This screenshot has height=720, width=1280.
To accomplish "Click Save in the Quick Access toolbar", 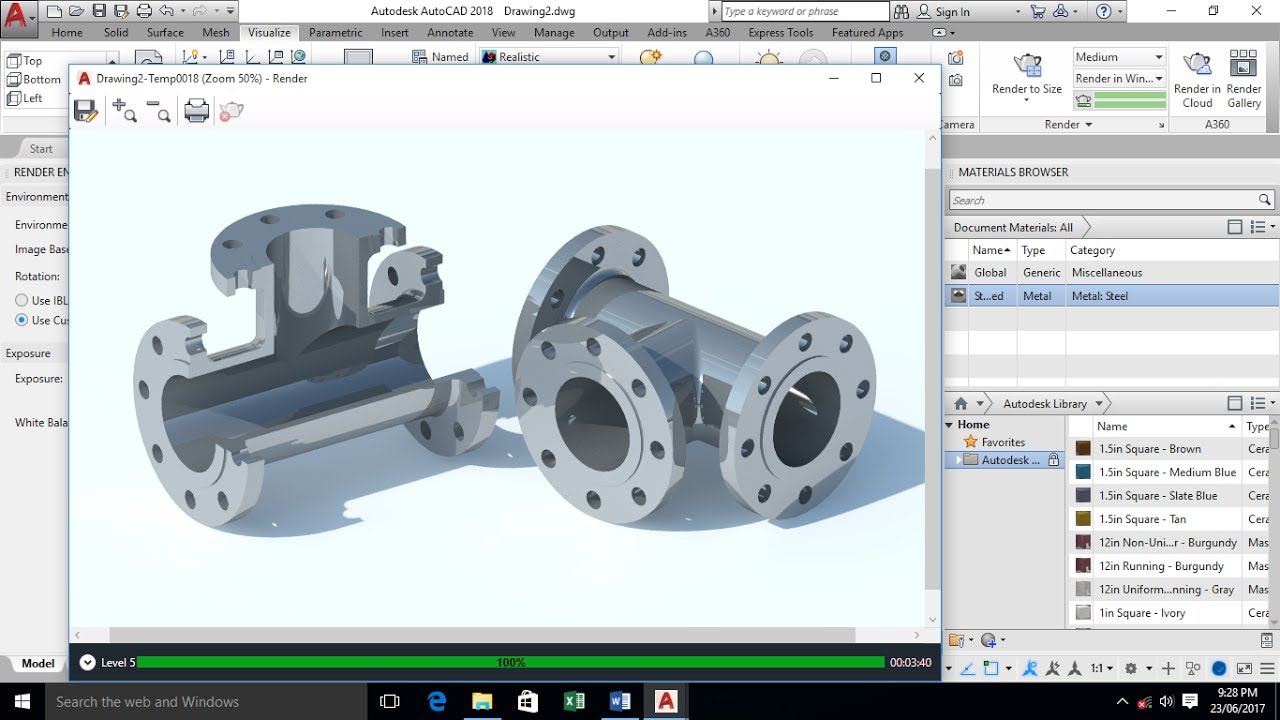I will click(x=99, y=12).
